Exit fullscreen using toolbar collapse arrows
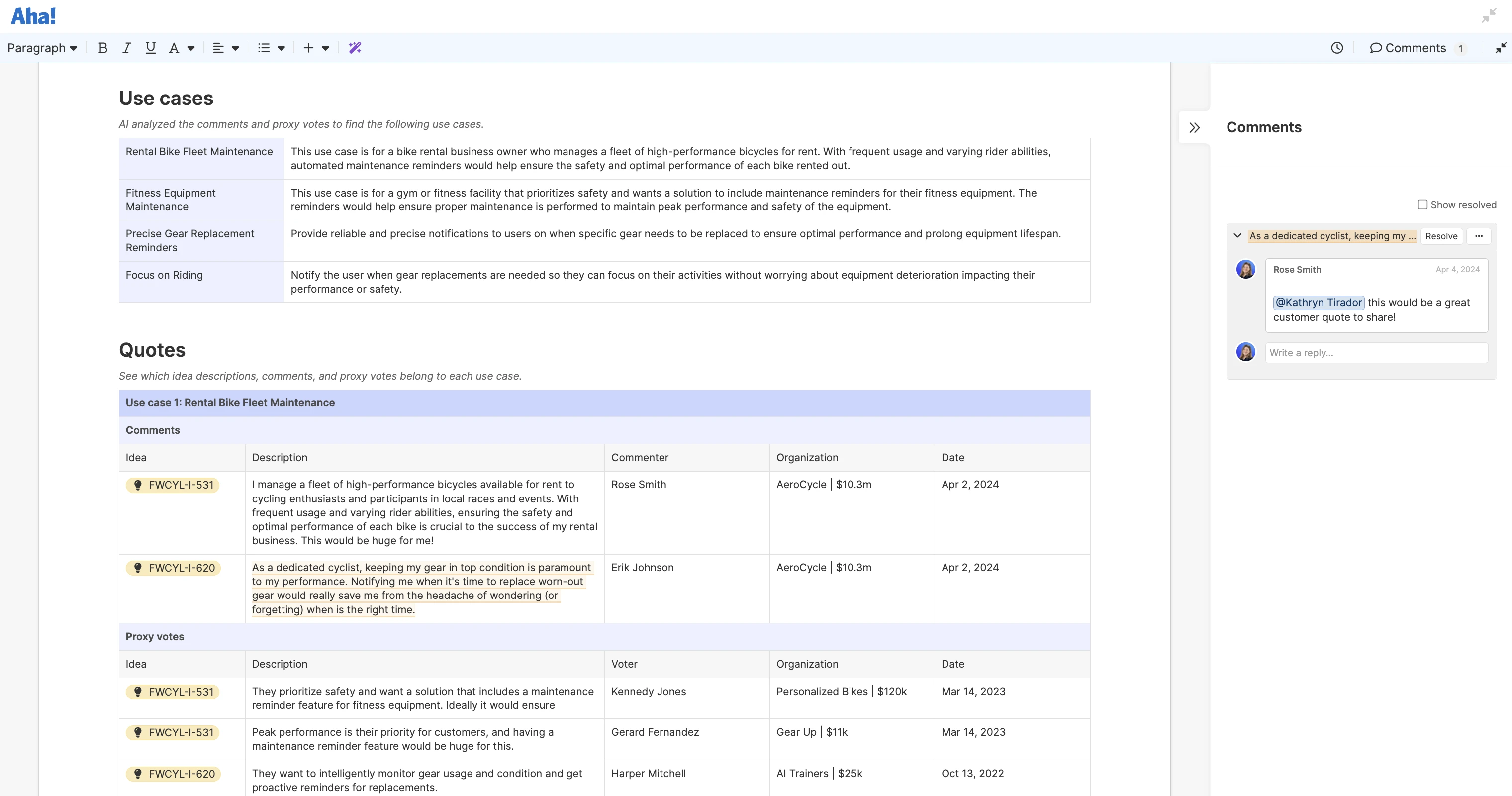Viewport: 1512px width, 796px height. click(x=1500, y=48)
